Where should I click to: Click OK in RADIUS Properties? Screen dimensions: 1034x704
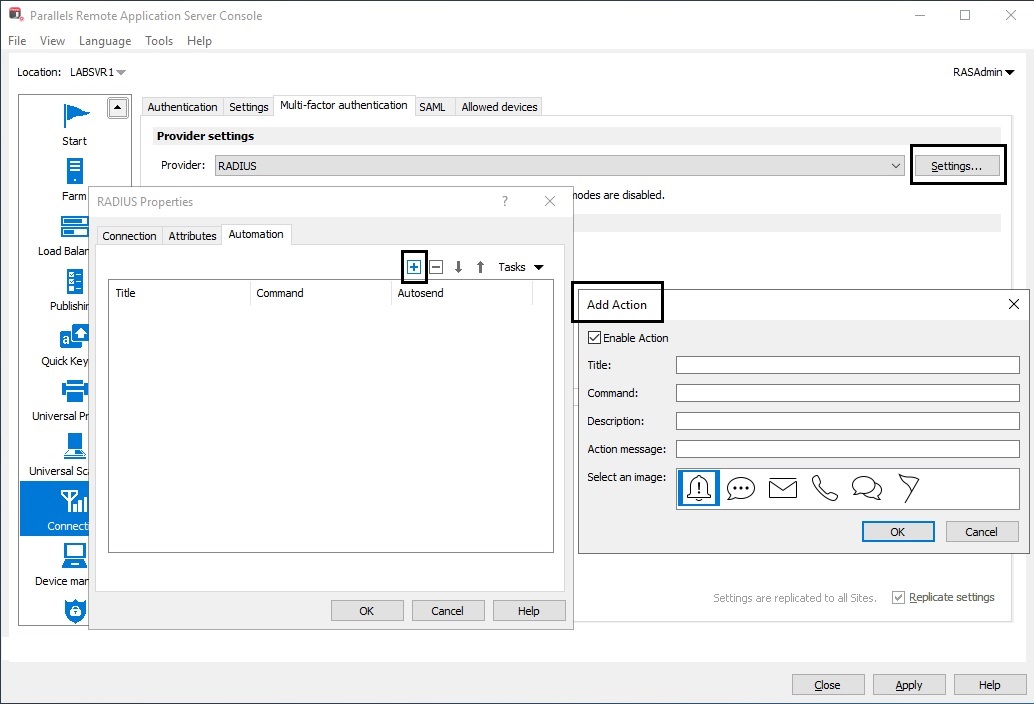pos(367,611)
